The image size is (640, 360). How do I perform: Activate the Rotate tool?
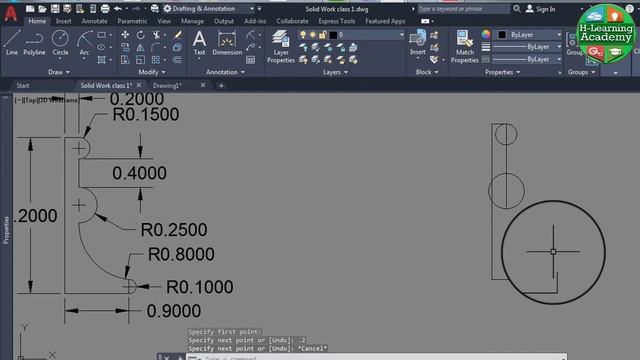click(x=140, y=35)
